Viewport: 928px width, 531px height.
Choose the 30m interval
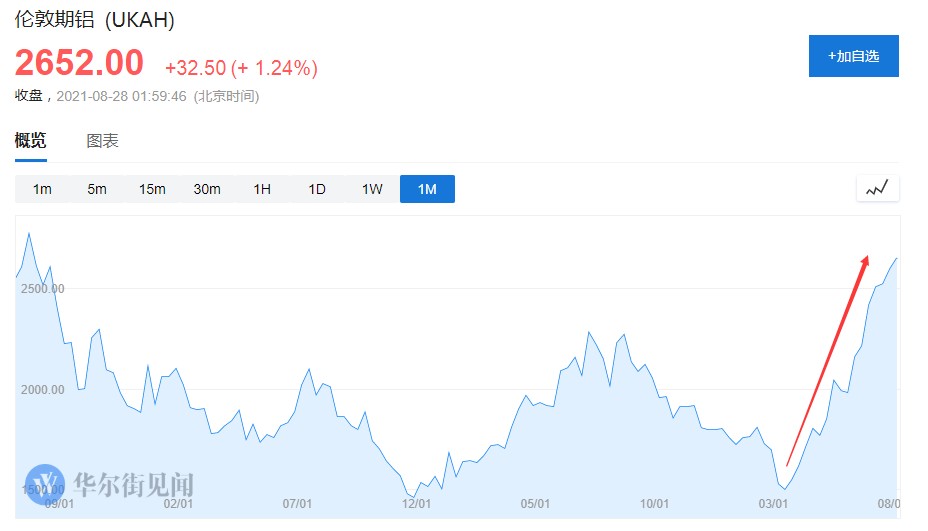point(207,189)
